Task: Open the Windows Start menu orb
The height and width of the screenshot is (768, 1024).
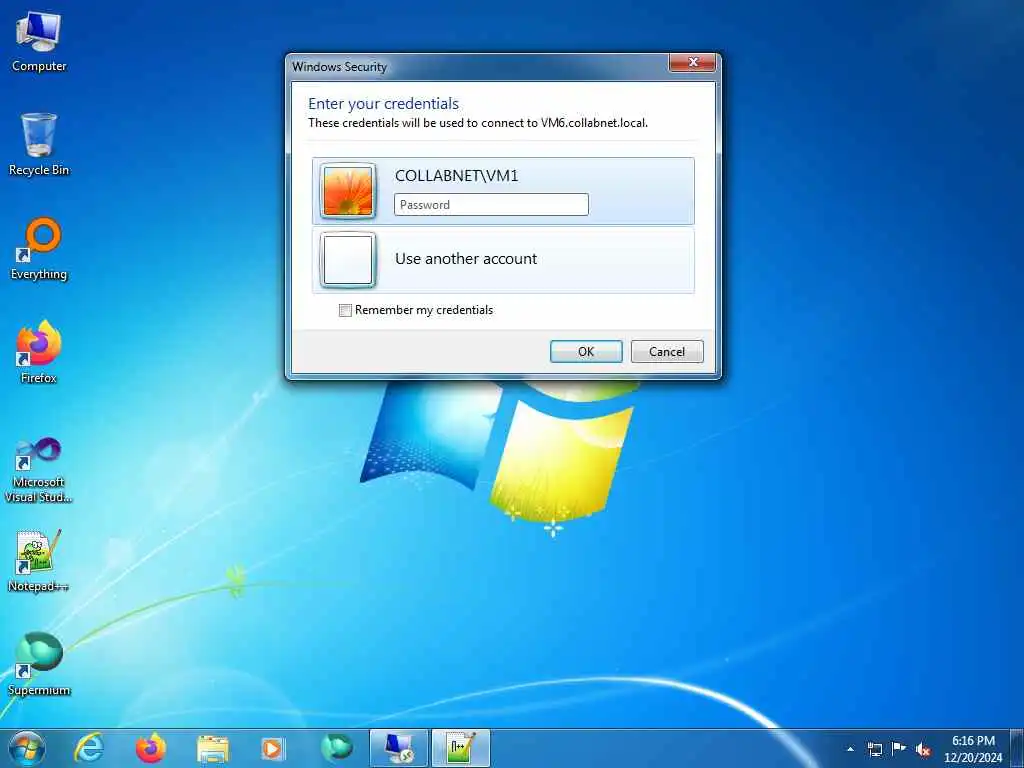Action: pos(27,748)
